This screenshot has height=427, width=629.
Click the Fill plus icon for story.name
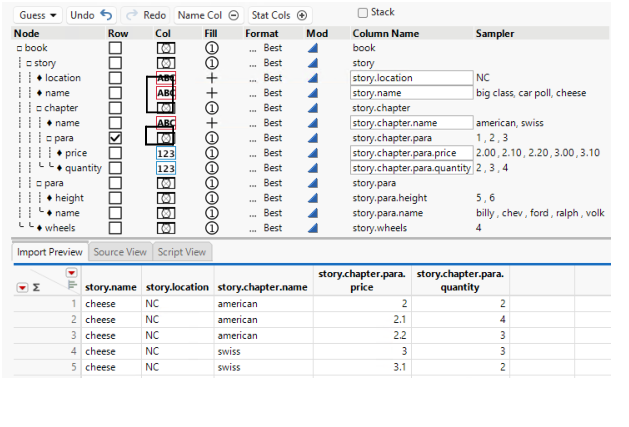tap(212, 93)
